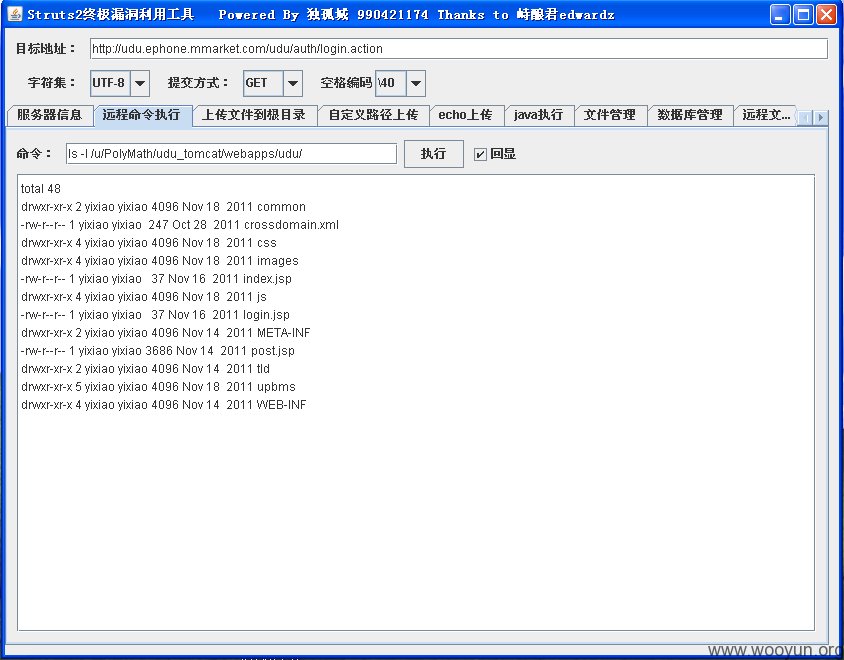
Task: Click inside the command output text area
Action: [416, 402]
